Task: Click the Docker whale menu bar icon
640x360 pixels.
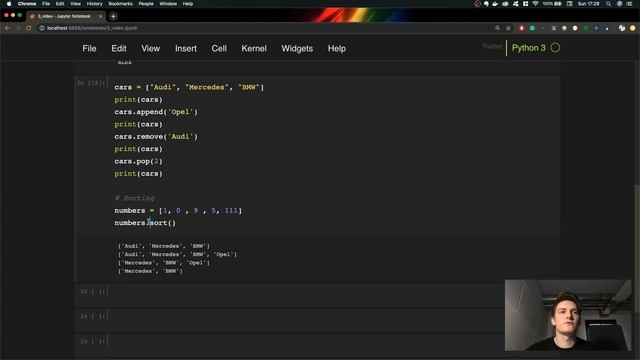Action: point(495,4)
